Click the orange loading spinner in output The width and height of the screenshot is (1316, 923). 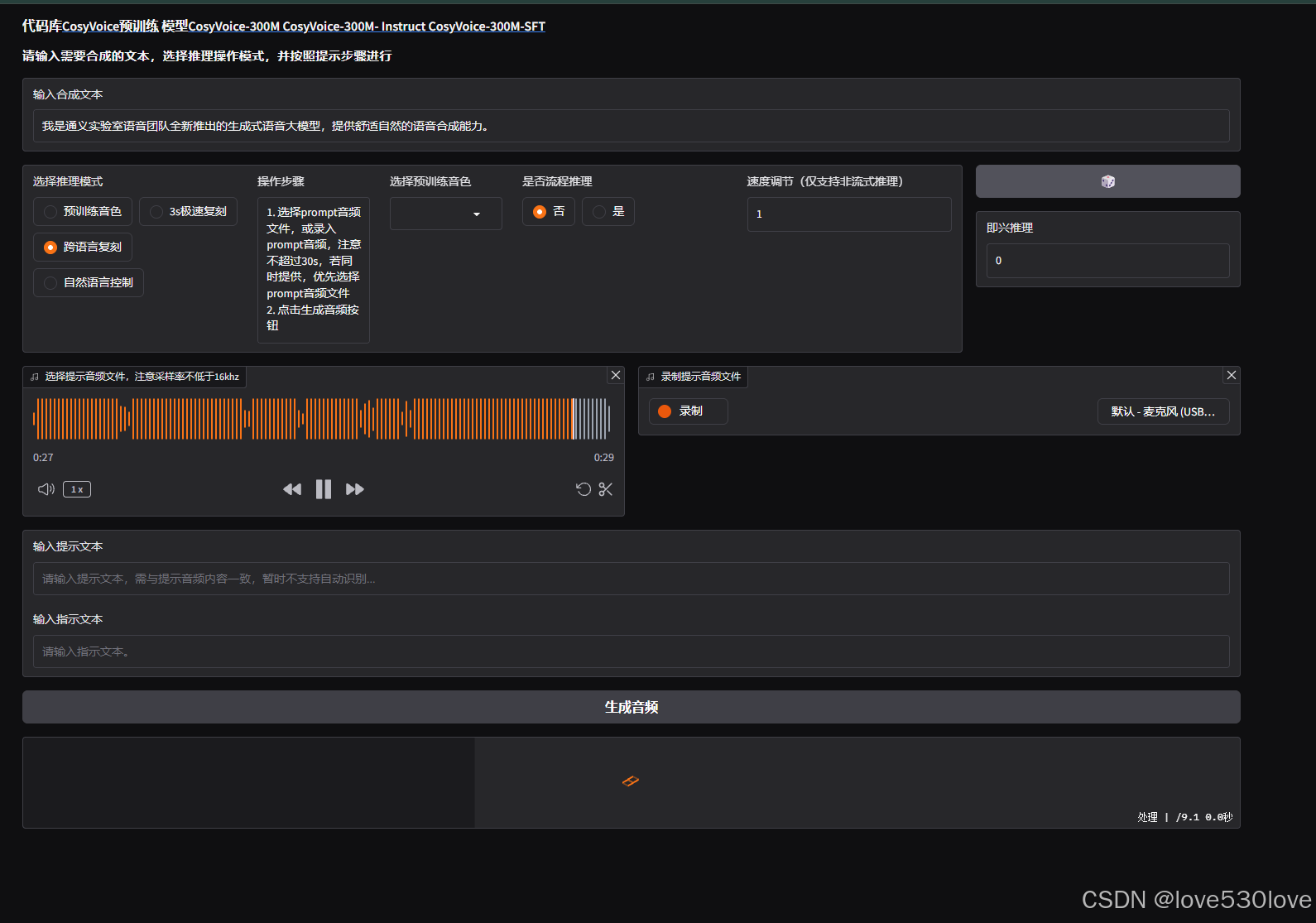[x=631, y=781]
